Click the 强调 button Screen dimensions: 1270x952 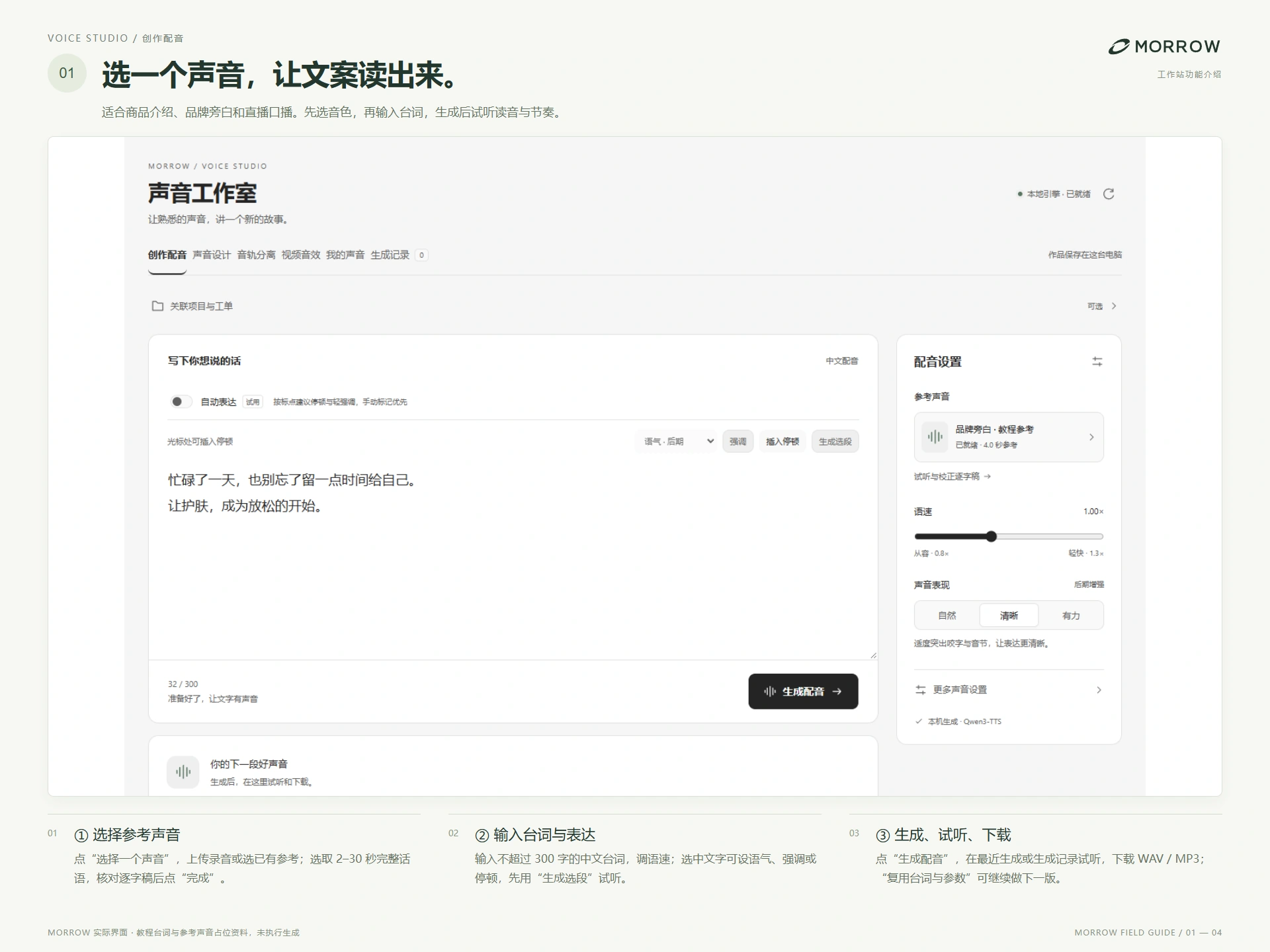click(738, 441)
